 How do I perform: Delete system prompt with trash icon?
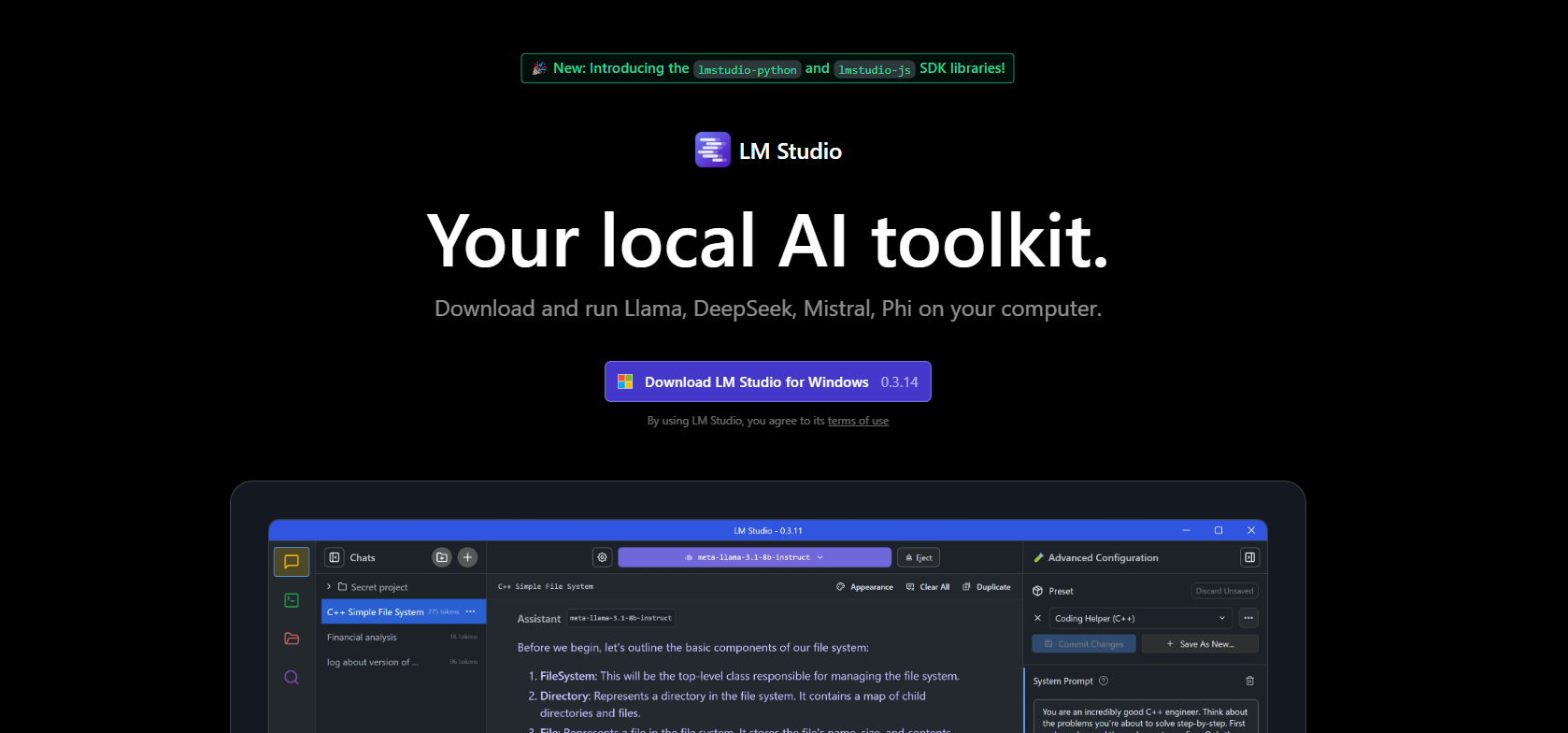1250,681
